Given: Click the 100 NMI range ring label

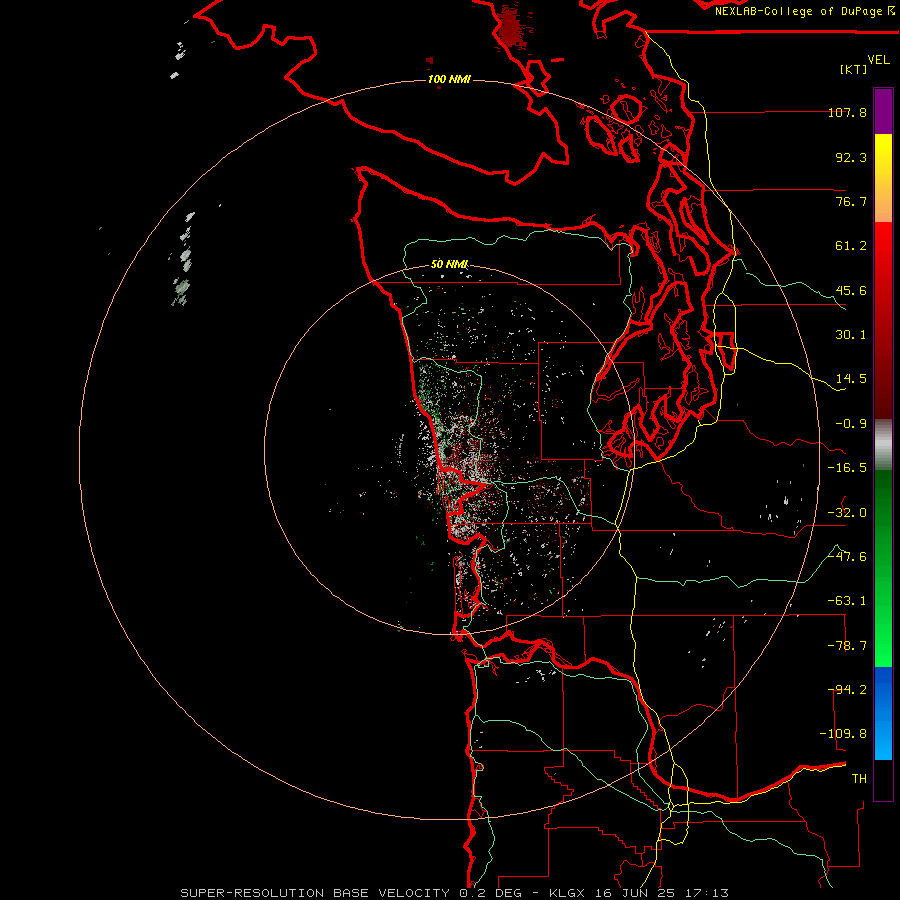Looking at the screenshot, I should 449,79.
